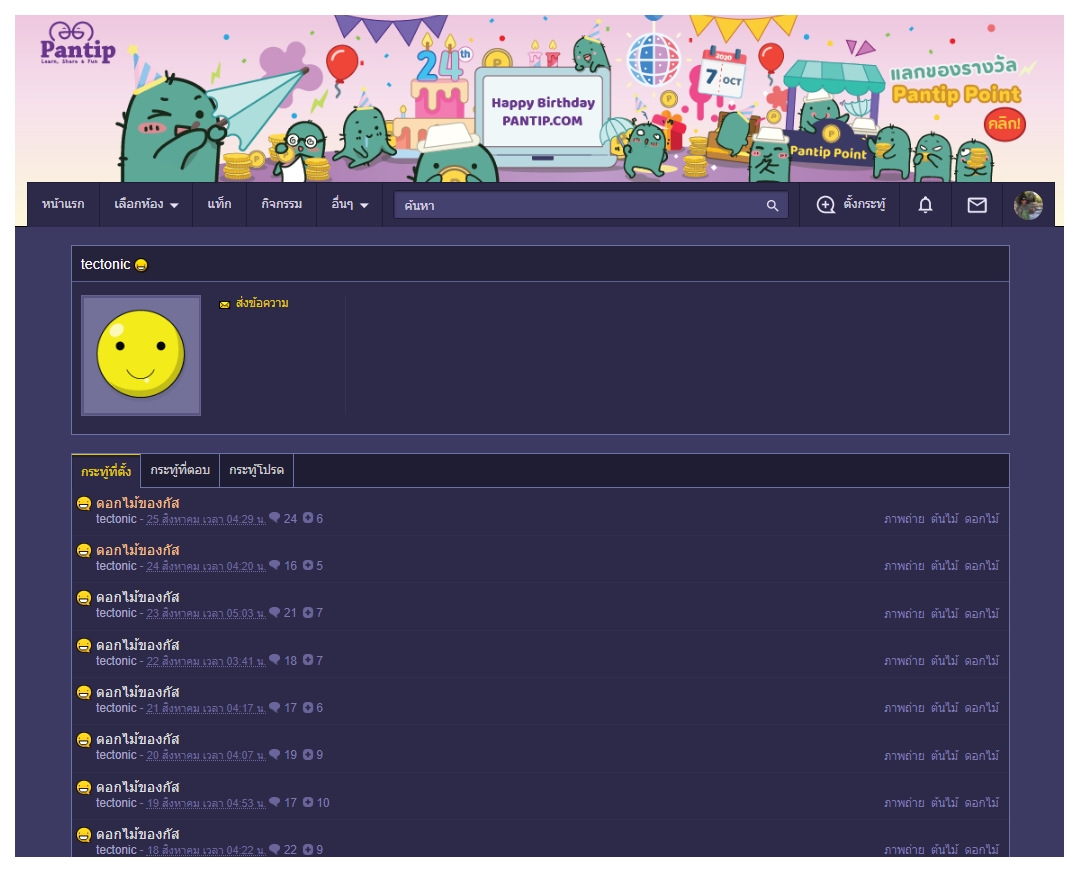Viewport: 1079px width, 872px height.
Task: Click timestamp 21 สิงหาคม เวลา 04:17 น.
Action: (206, 708)
